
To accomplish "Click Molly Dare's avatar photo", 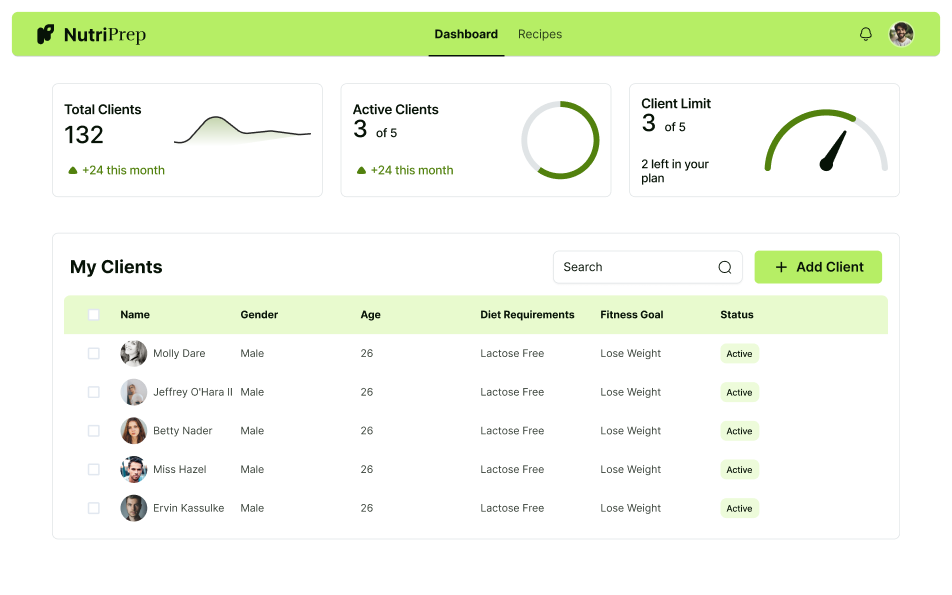I will [x=133, y=353].
